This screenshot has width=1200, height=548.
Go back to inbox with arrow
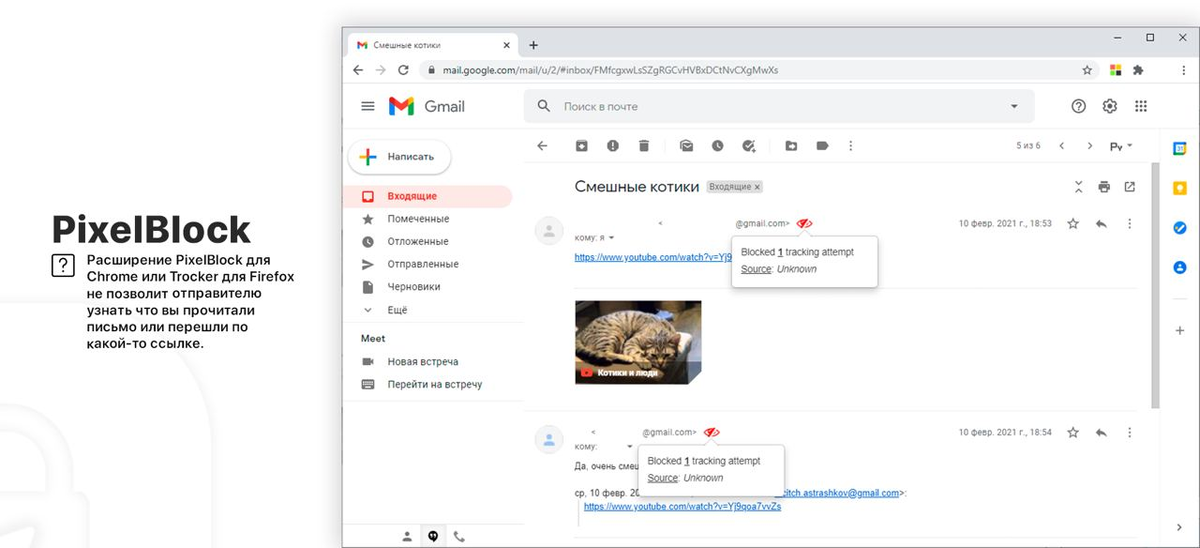tap(543, 145)
